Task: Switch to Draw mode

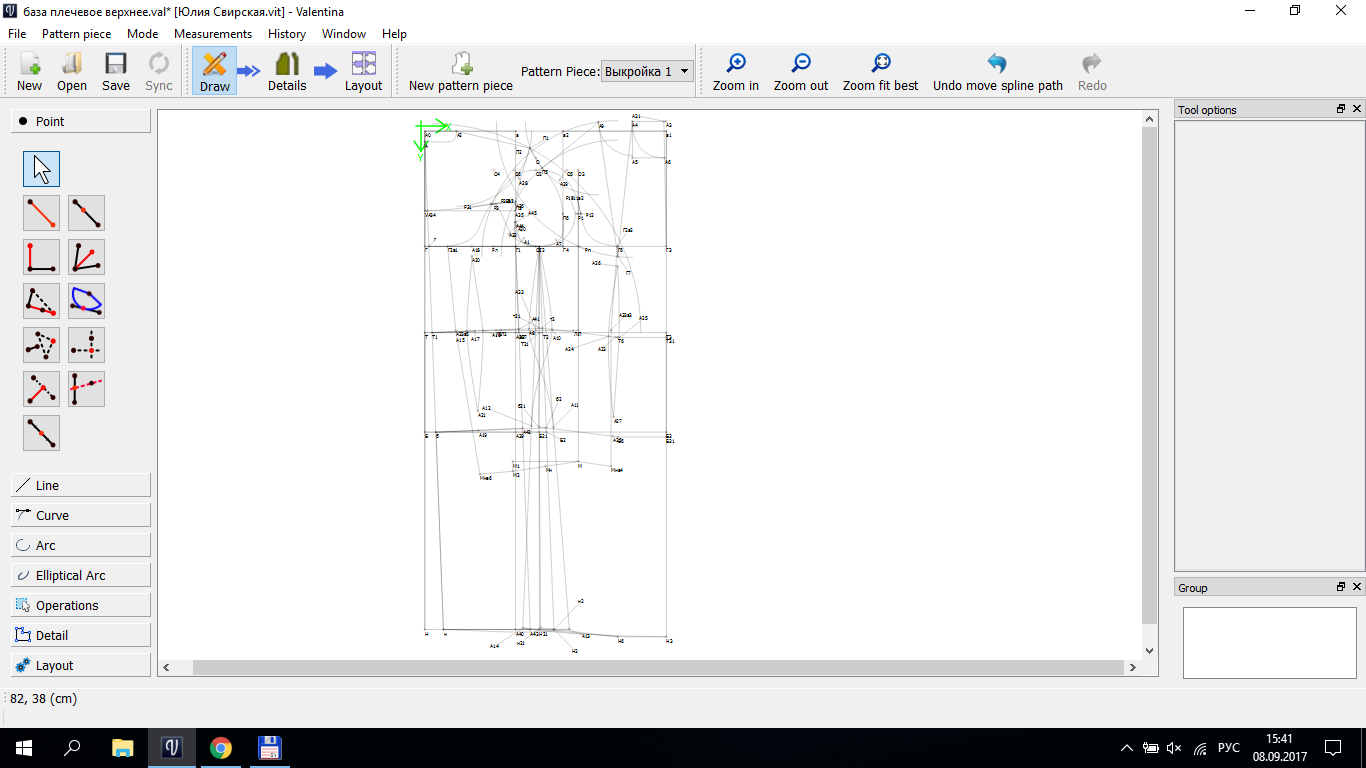Action: [215, 72]
